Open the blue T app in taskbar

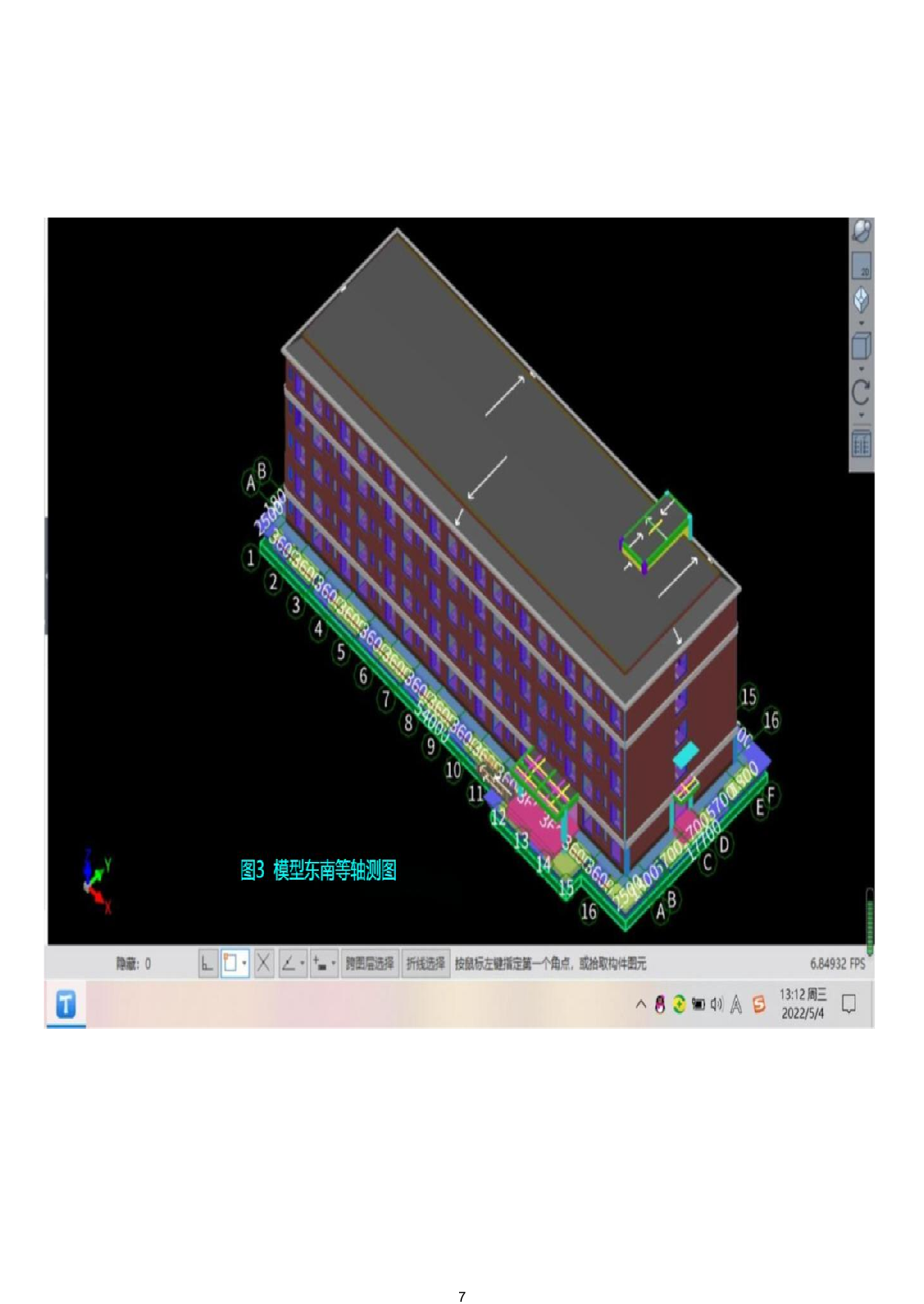pyautogui.click(x=66, y=1005)
